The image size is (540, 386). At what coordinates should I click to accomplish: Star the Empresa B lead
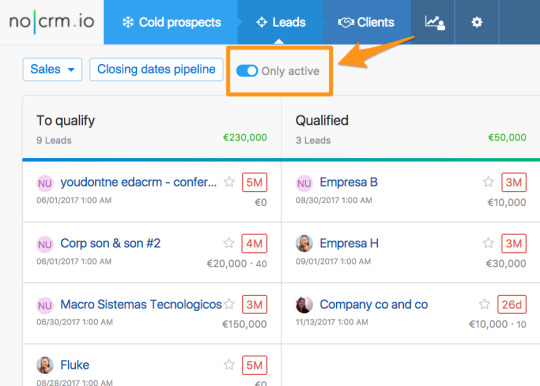click(x=488, y=182)
